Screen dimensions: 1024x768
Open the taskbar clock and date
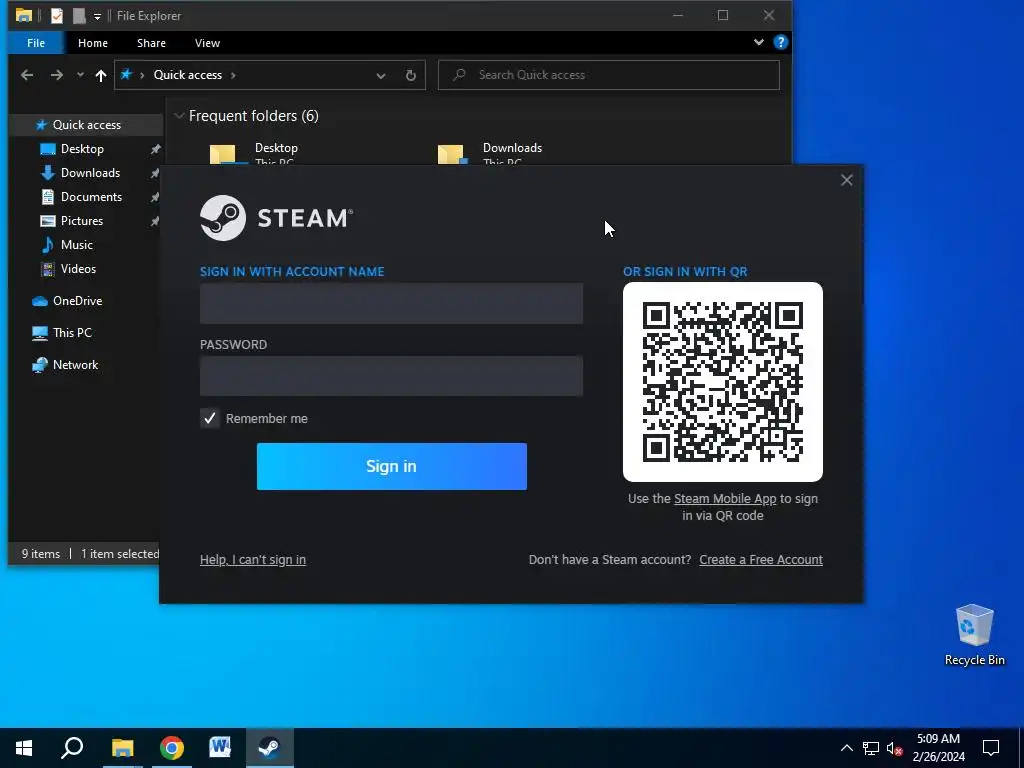click(938, 748)
